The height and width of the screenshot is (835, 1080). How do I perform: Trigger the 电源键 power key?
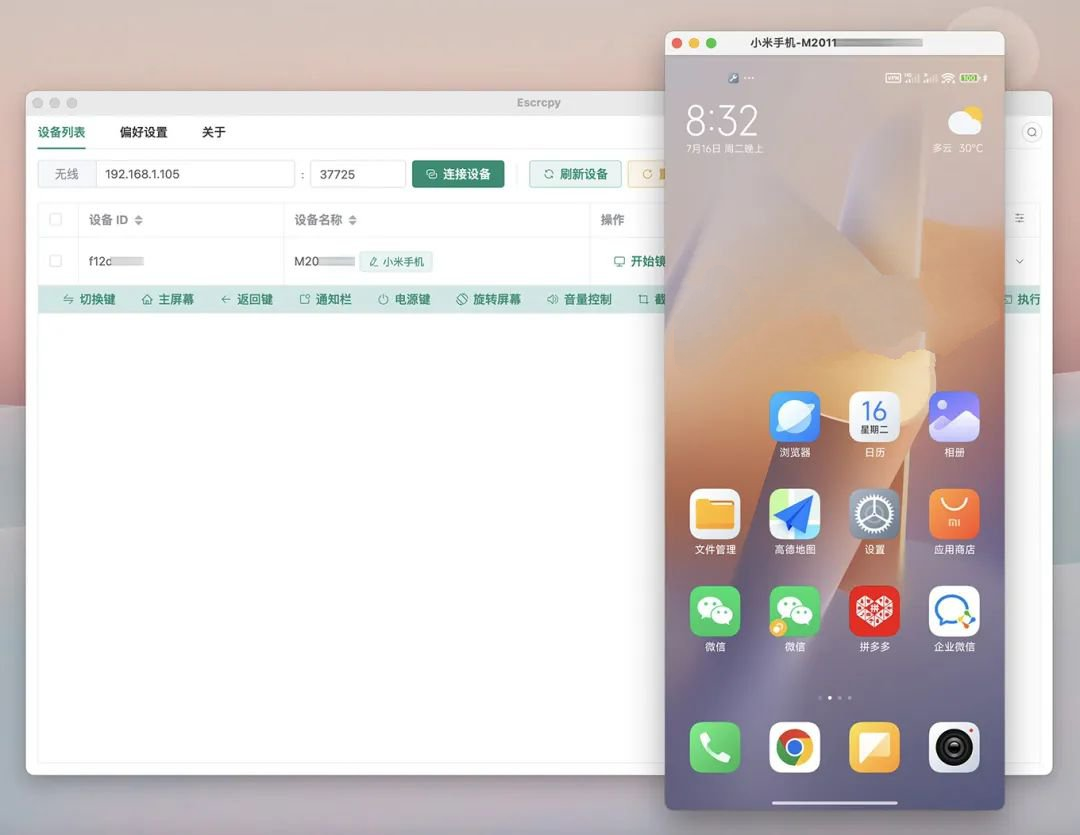404,299
